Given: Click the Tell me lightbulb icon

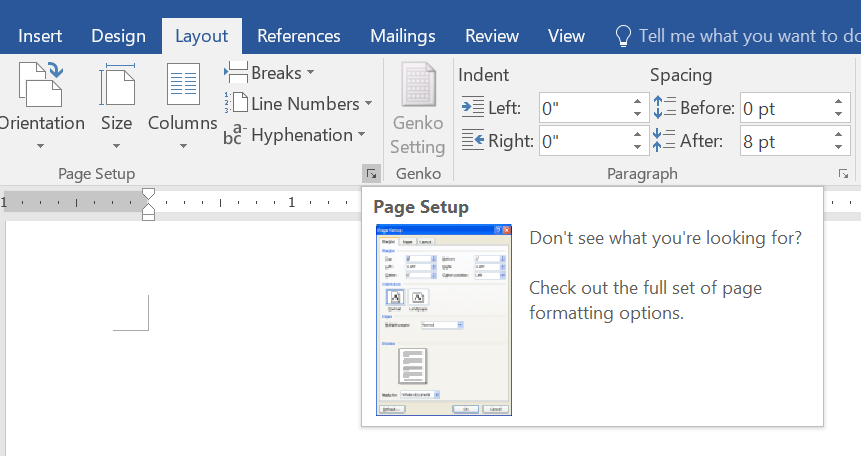Looking at the screenshot, I should coord(624,36).
